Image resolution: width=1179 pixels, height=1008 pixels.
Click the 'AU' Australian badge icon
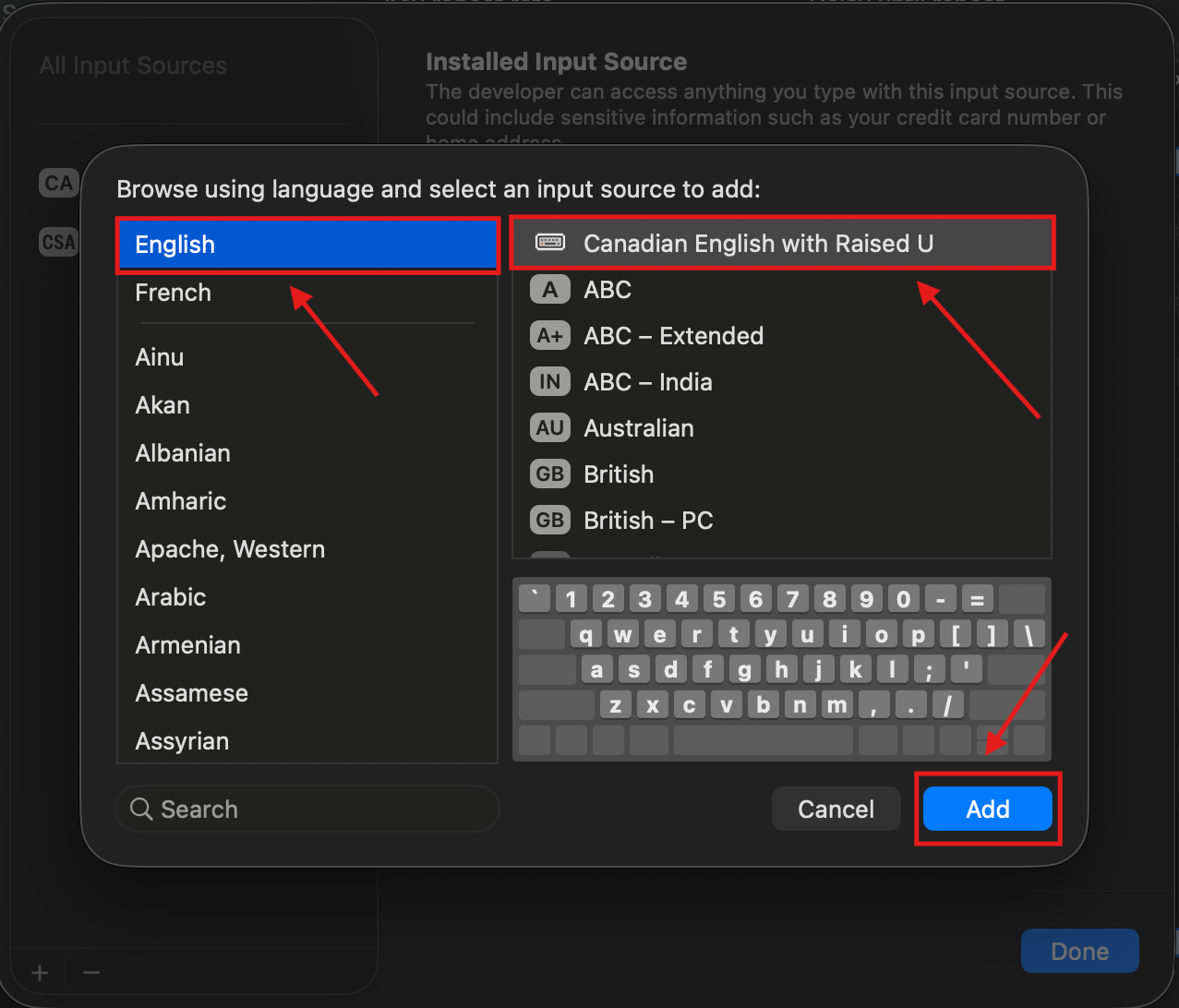tap(549, 428)
